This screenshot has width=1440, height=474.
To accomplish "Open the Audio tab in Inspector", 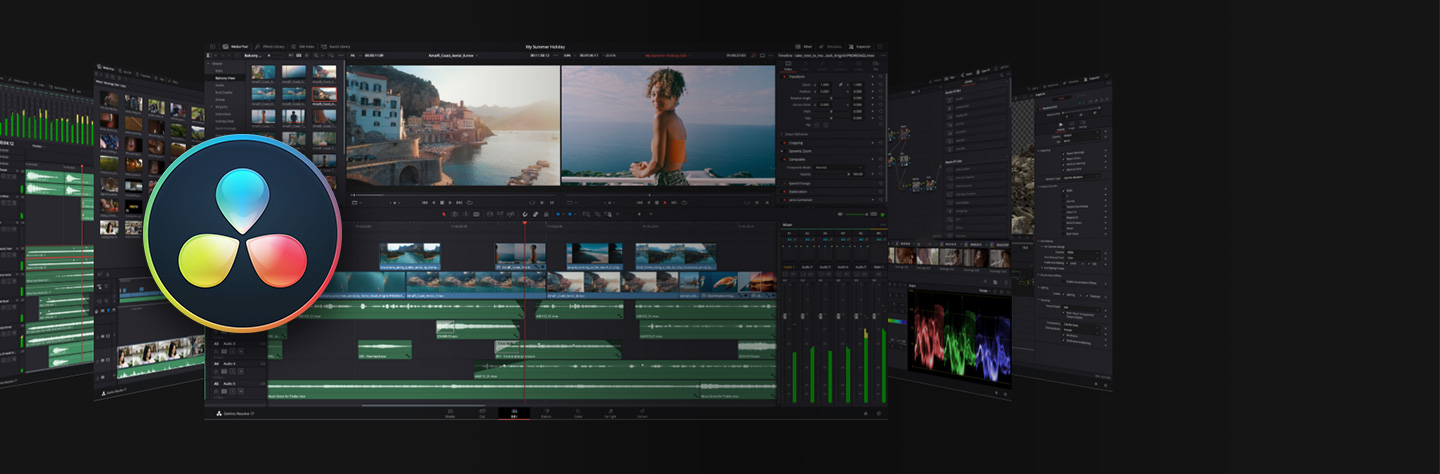I will [804, 66].
